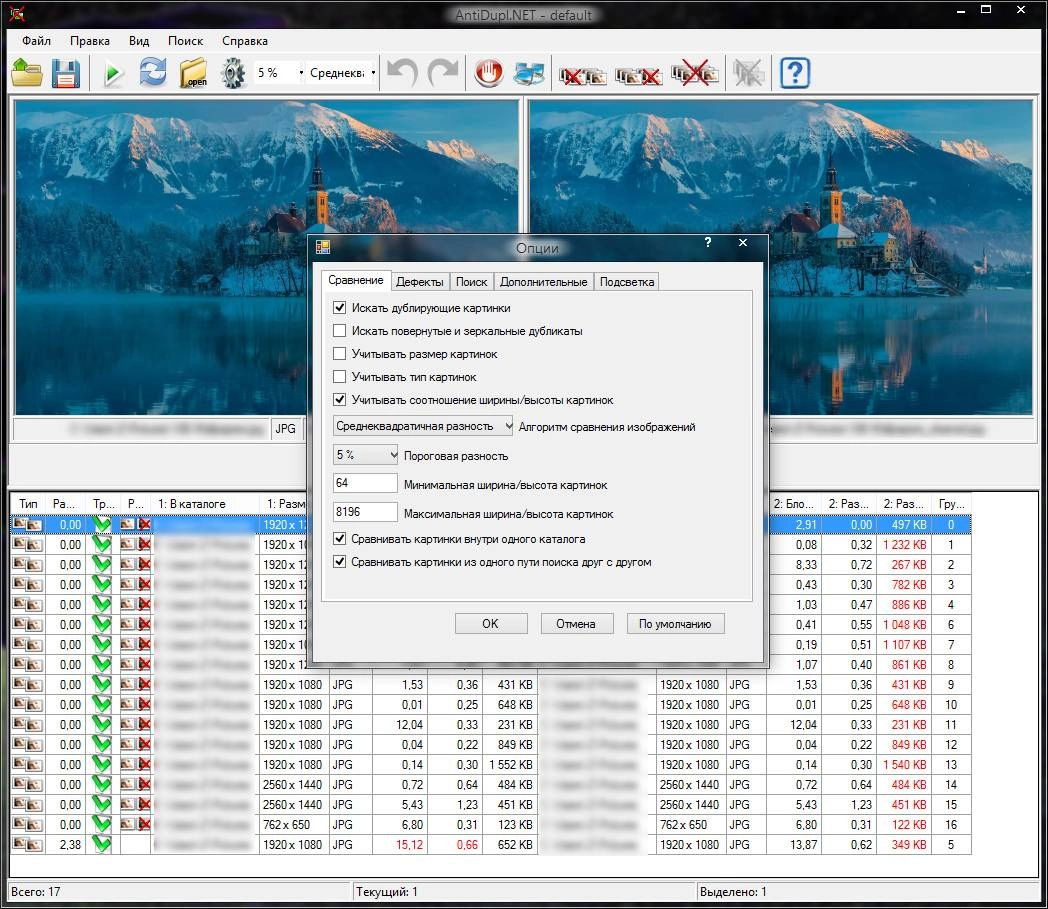The image size is (1048, 909).
Task: Open the Файл menu
Action: (x=36, y=41)
